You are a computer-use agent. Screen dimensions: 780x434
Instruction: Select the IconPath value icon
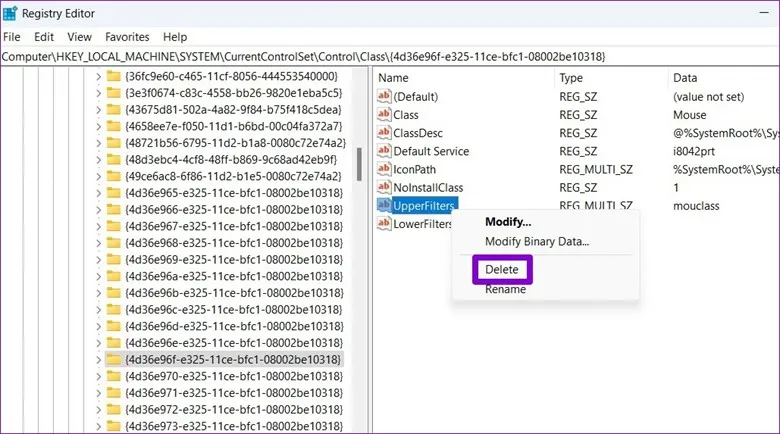tap(385, 169)
